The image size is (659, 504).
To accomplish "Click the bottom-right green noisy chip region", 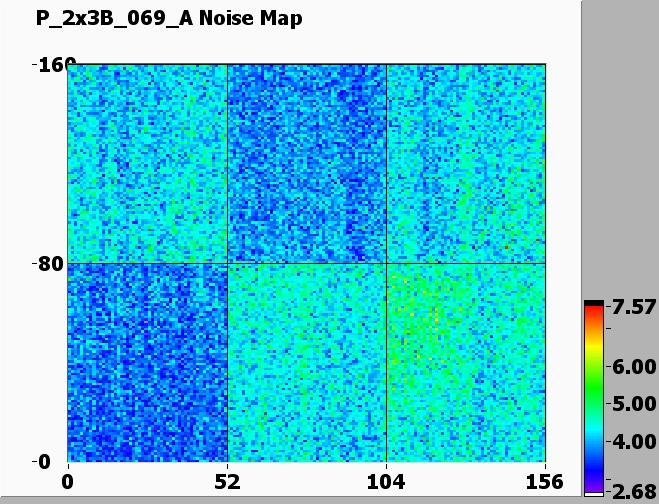I will (x=466, y=363).
